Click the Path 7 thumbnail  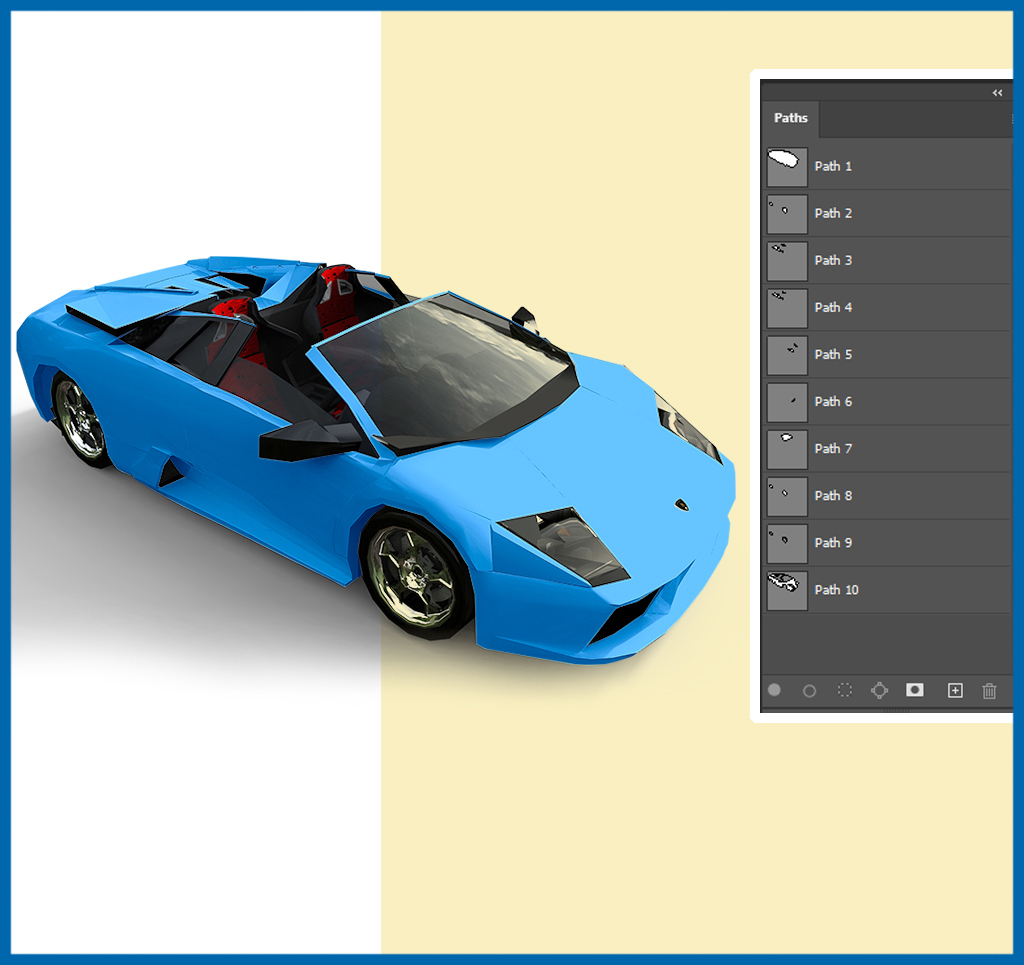point(787,448)
